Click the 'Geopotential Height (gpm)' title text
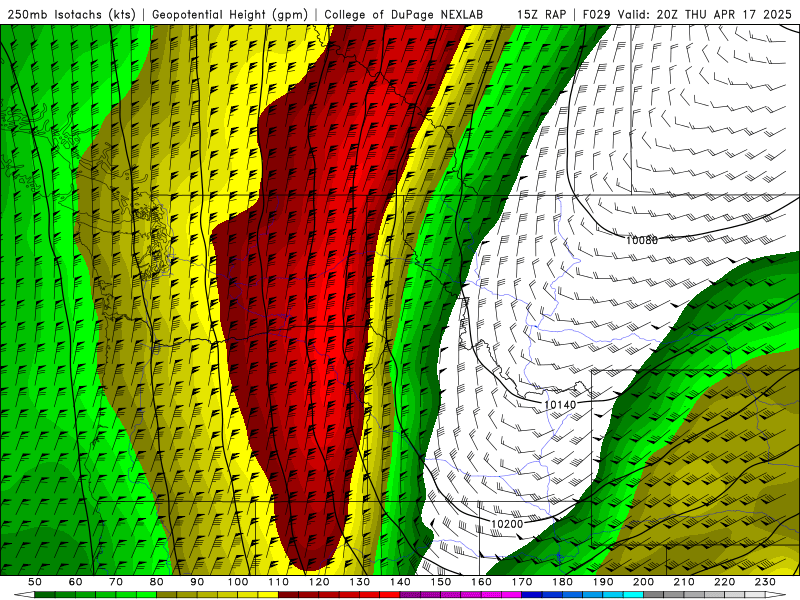The image size is (800, 600). pos(230,14)
